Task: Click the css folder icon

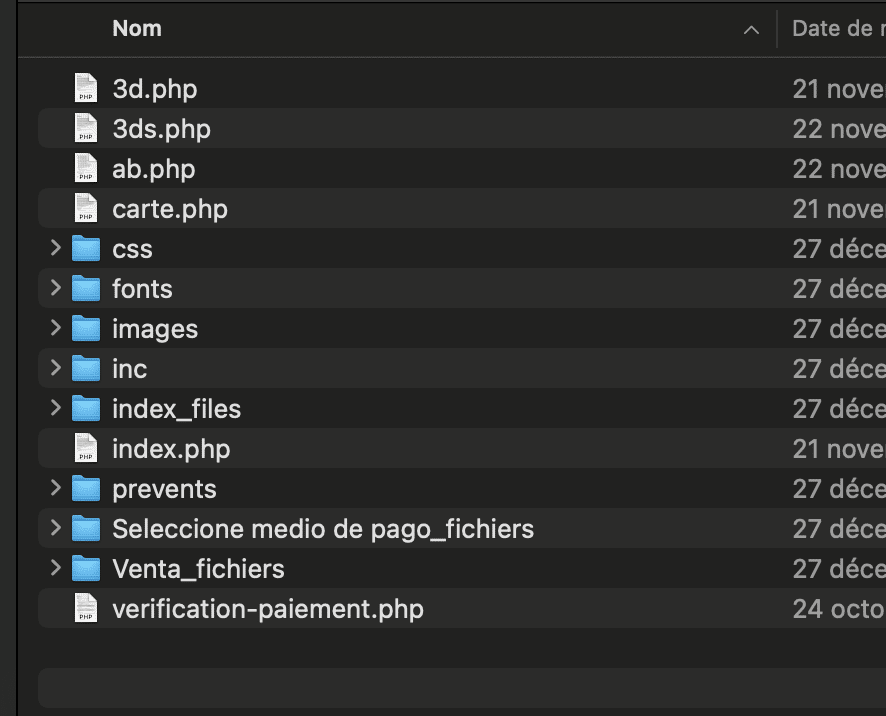Action: (x=87, y=249)
